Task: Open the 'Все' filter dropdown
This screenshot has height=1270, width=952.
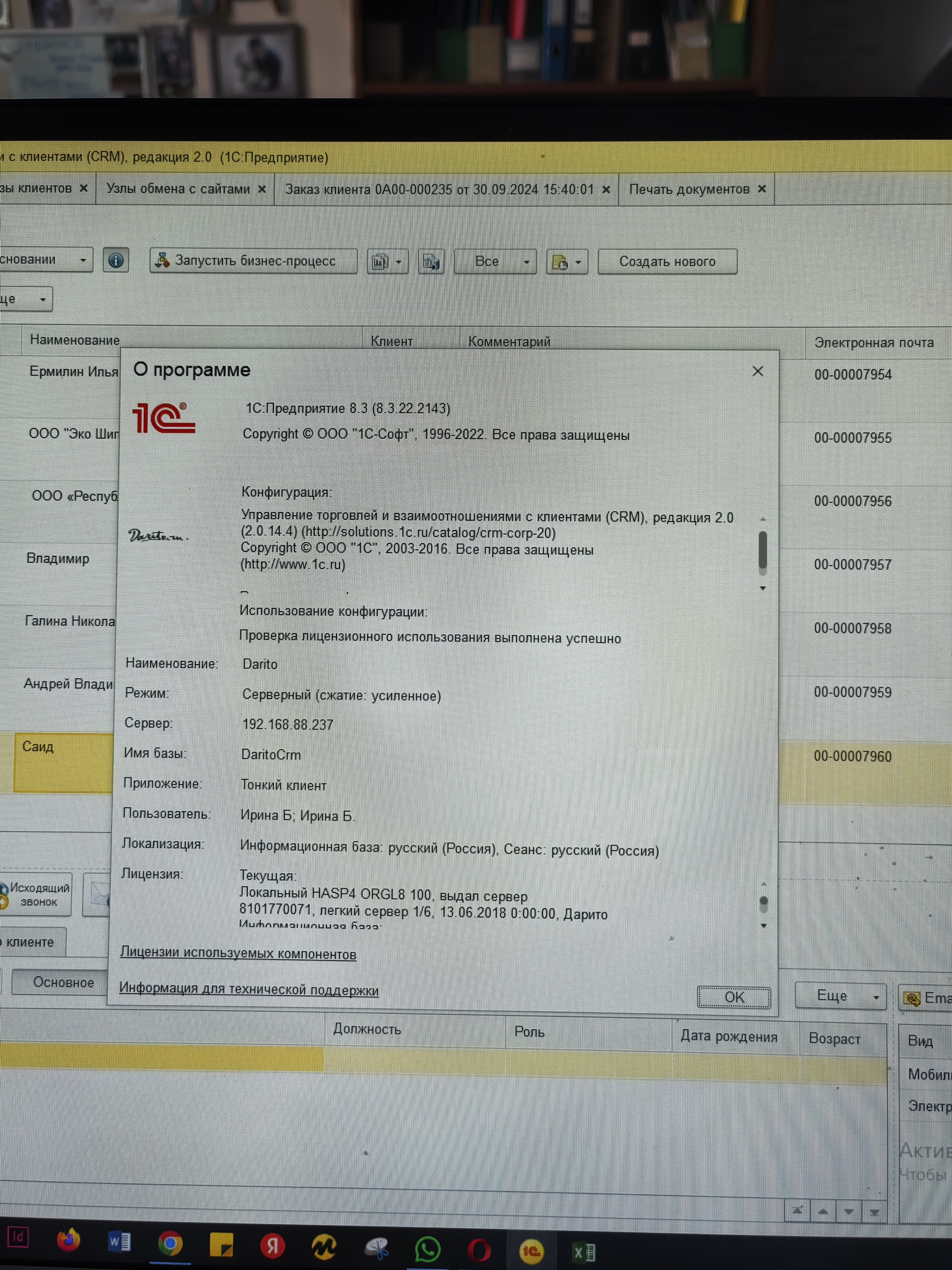Action: [495, 262]
